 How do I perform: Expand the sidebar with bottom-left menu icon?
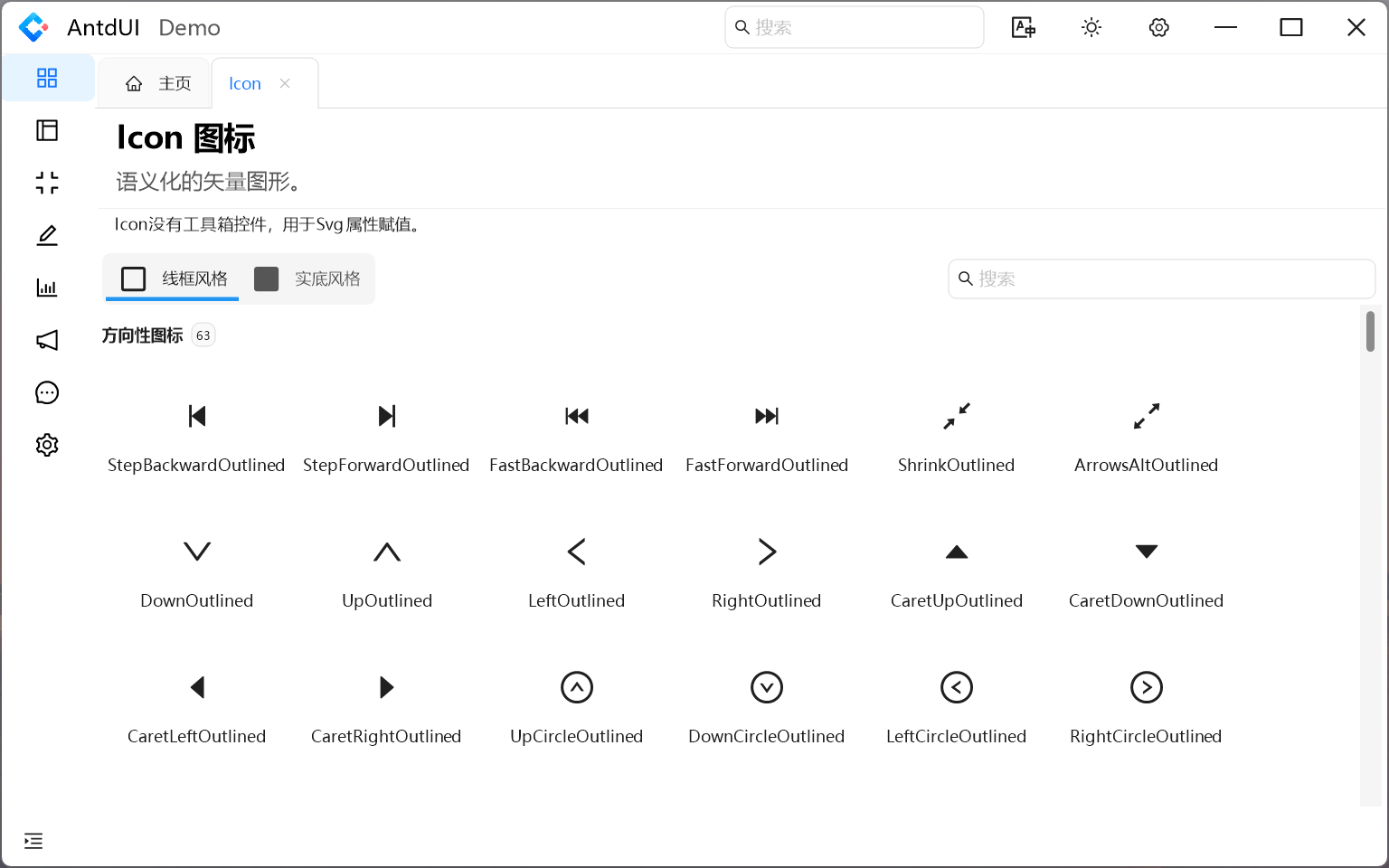click(33, 841)
